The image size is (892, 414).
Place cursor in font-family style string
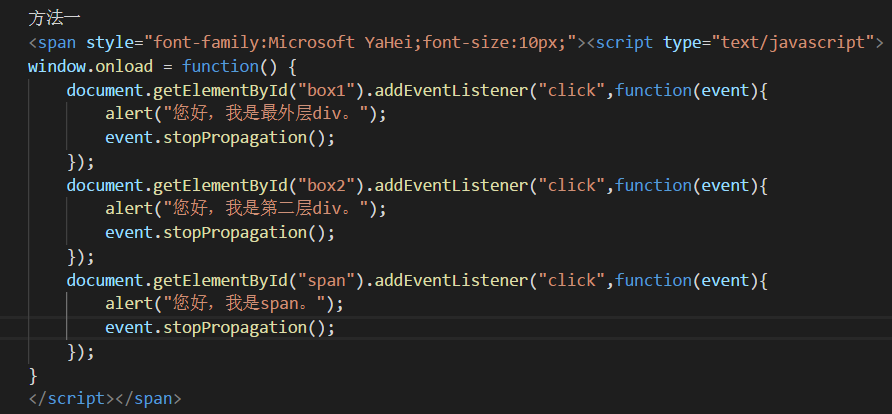[x=361, y=43]
